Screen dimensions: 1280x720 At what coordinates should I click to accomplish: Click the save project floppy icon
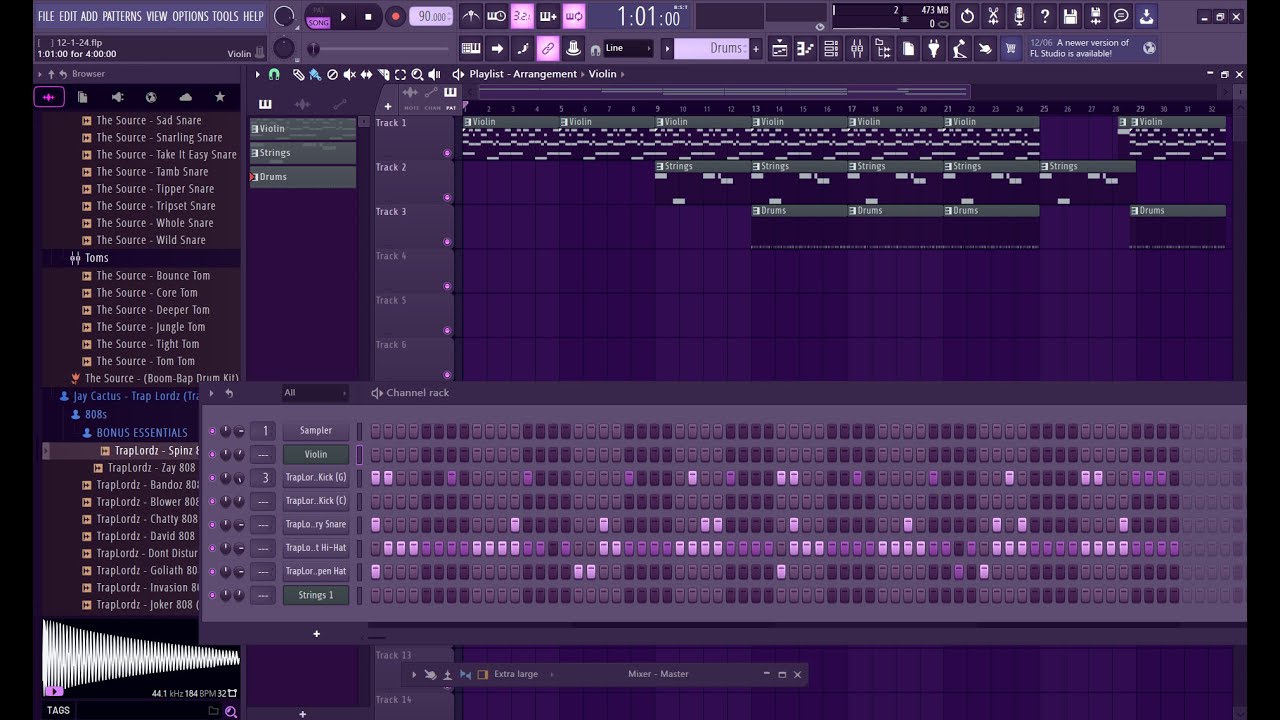1070,16
